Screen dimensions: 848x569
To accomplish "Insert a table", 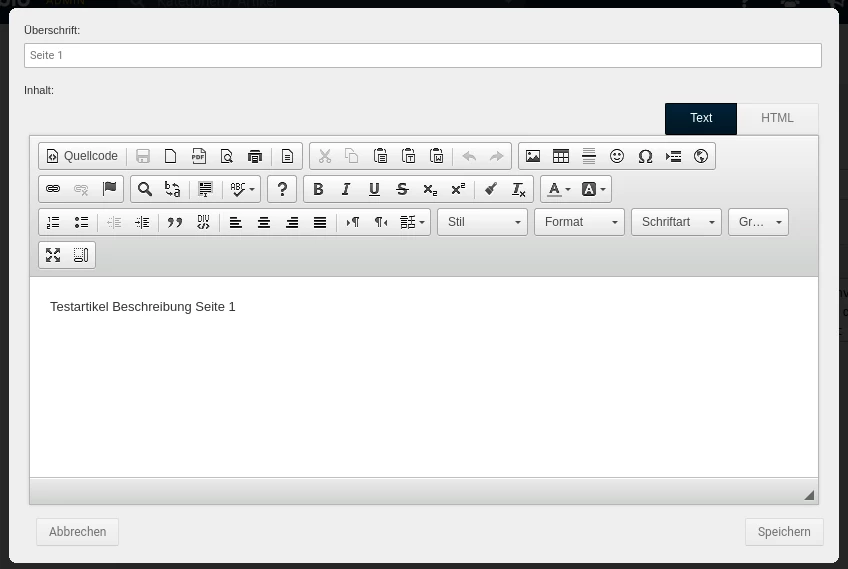I will tap(561, 156).
